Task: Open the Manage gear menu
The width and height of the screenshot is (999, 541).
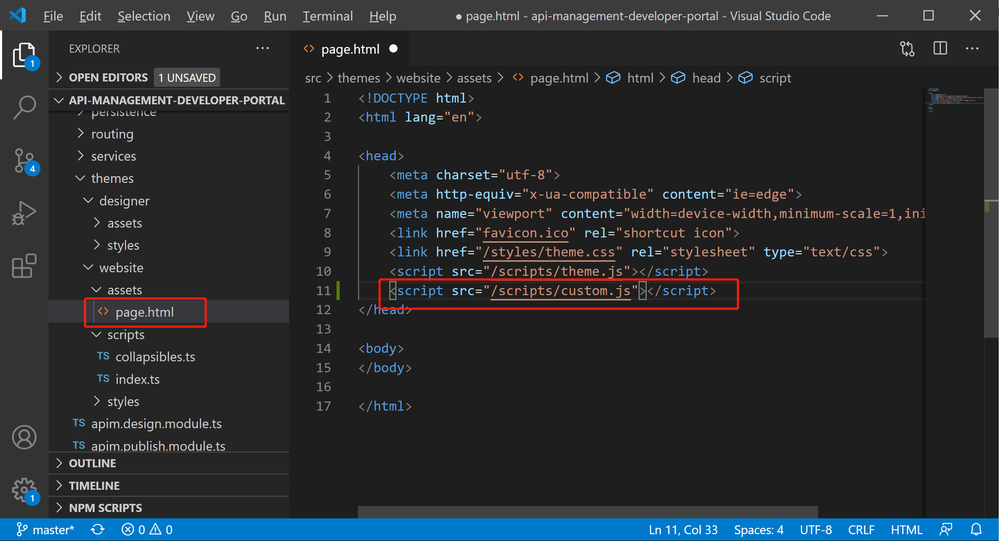Action: pyautogui.click(x=25, y=491)
